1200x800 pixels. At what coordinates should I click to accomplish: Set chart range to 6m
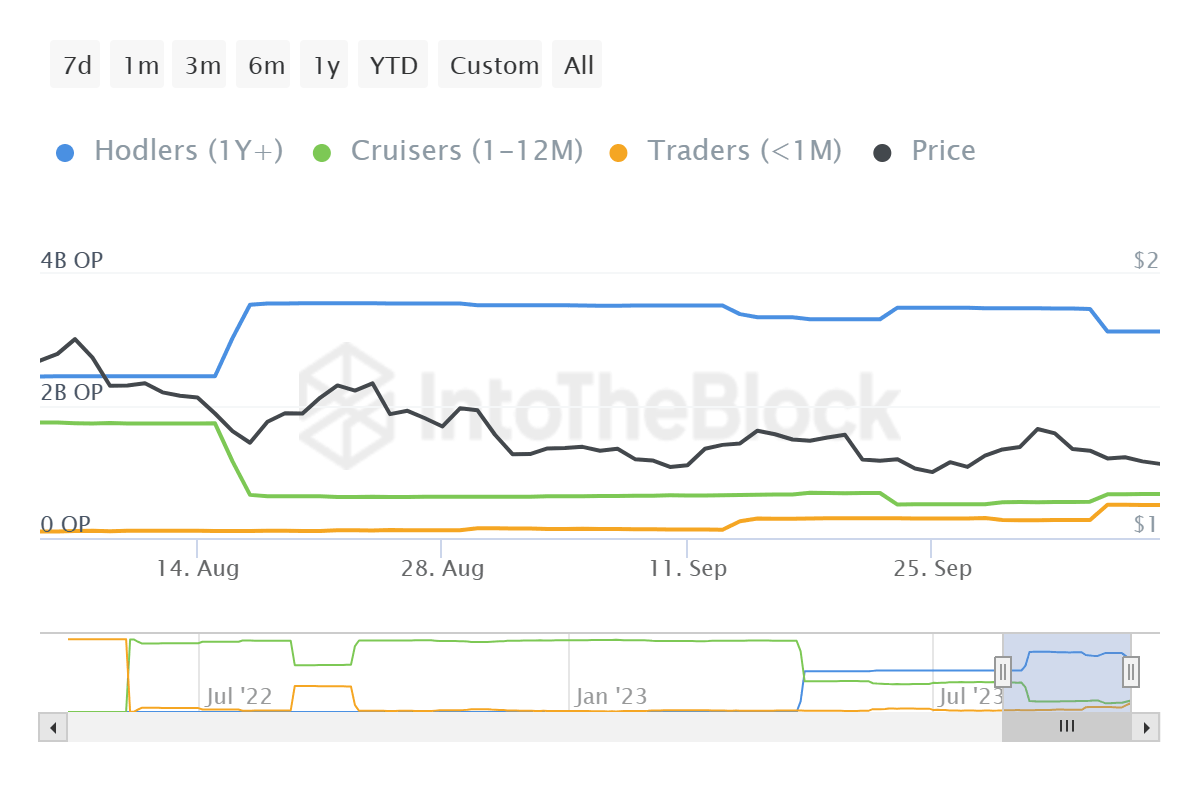click(x=266, y=66)
